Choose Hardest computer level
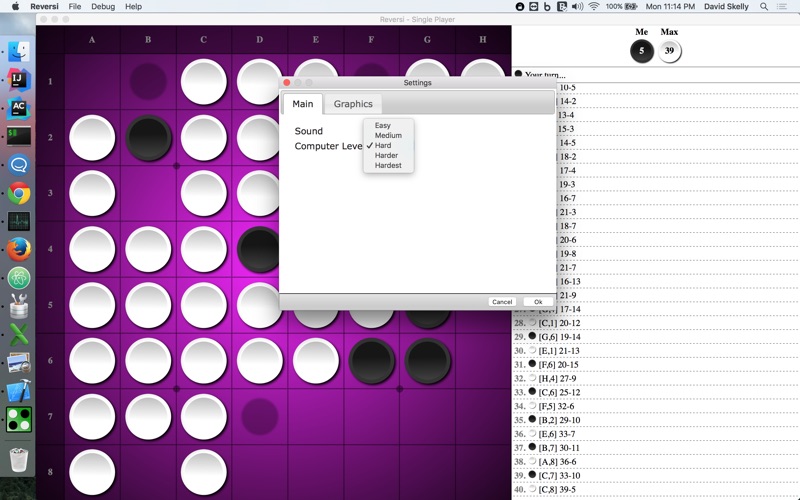 388,165
